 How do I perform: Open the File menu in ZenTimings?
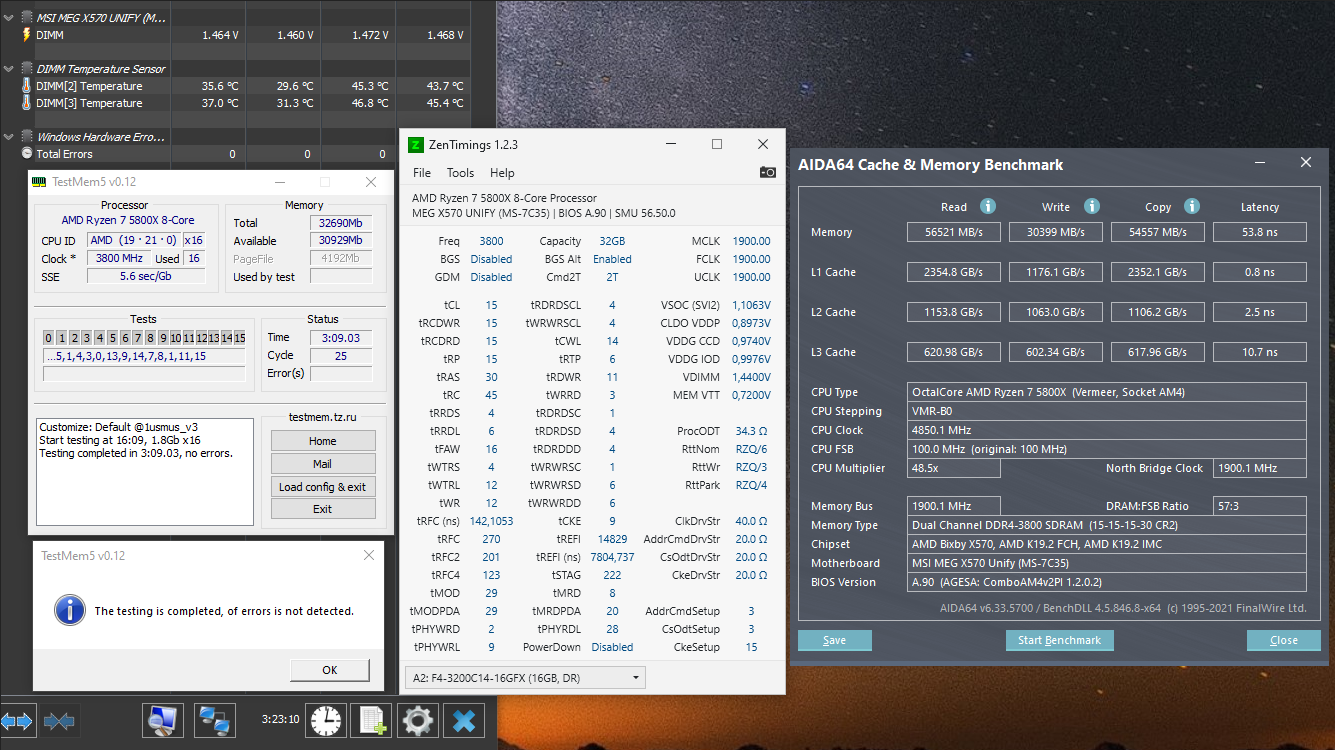coord(421,172)
